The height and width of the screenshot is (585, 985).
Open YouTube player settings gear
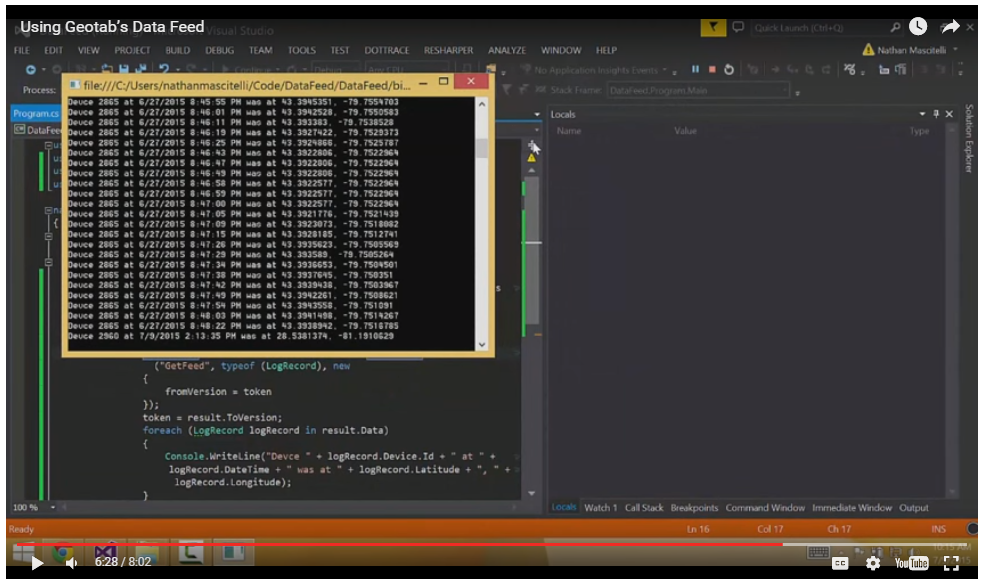(873, 563)
